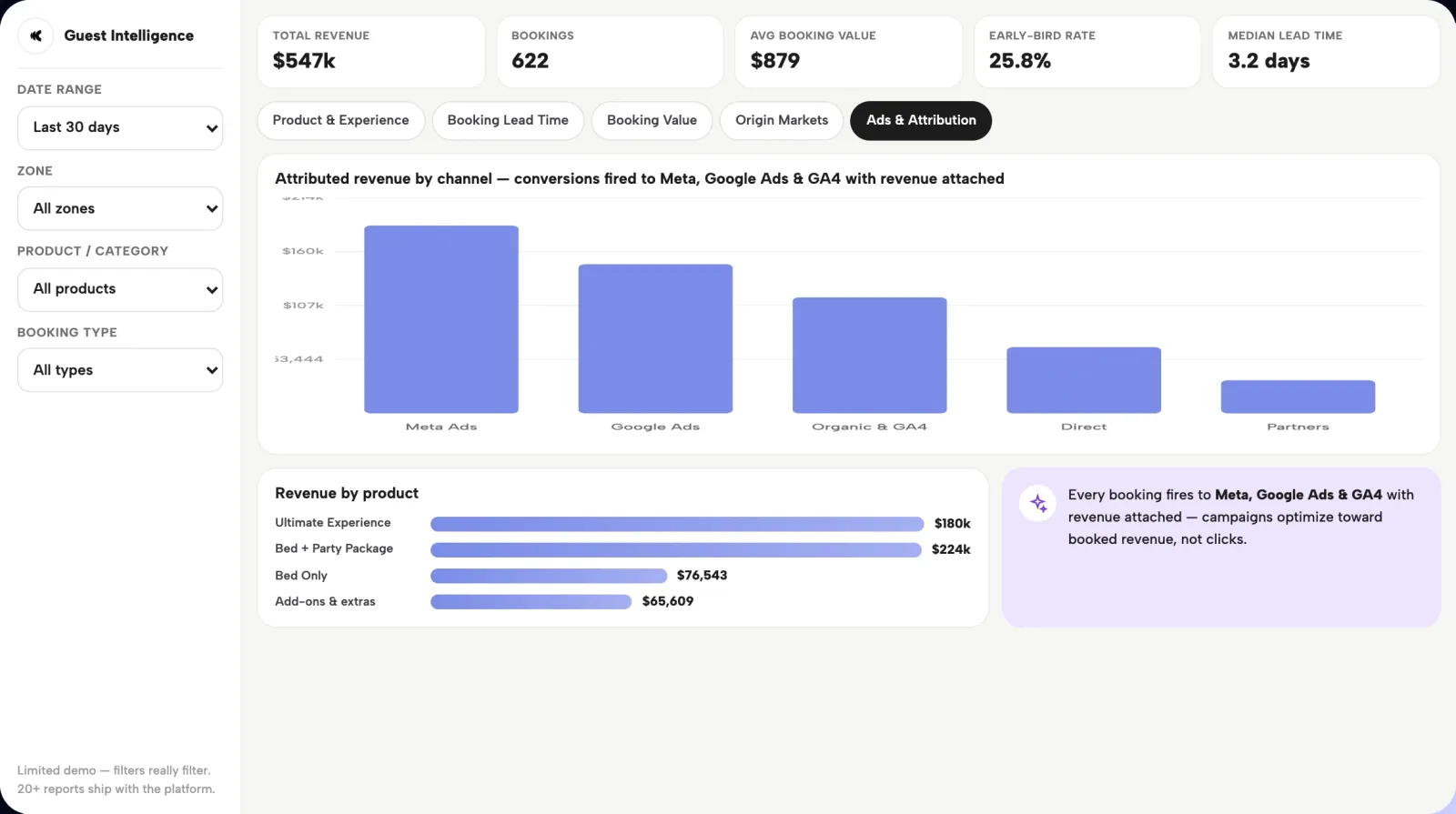Click the Guest Intelligence logo icon
The width and height of the screenshot is (1456, 814).
[x=35, y=35]
